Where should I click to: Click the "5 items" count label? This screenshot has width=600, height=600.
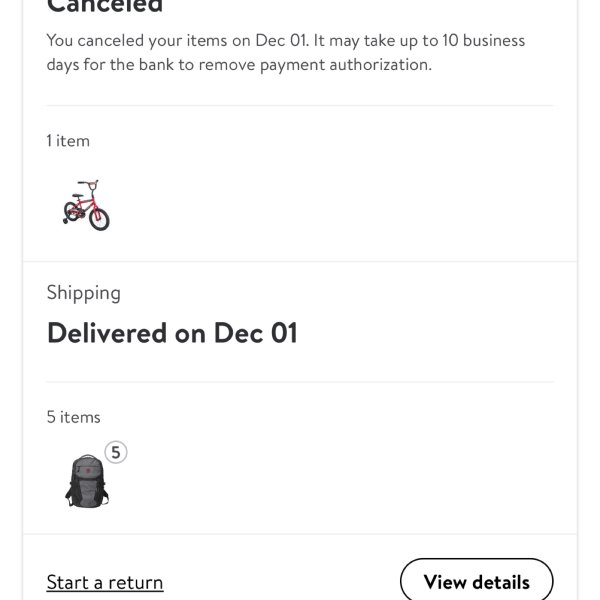tap(73, 417)
